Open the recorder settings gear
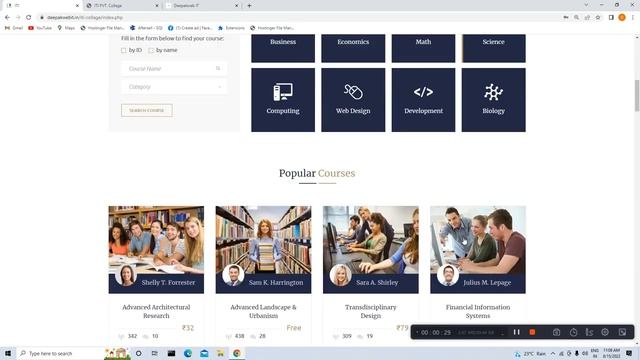The width and height of the screenshot is (640, 360). (x=605, y=332)
